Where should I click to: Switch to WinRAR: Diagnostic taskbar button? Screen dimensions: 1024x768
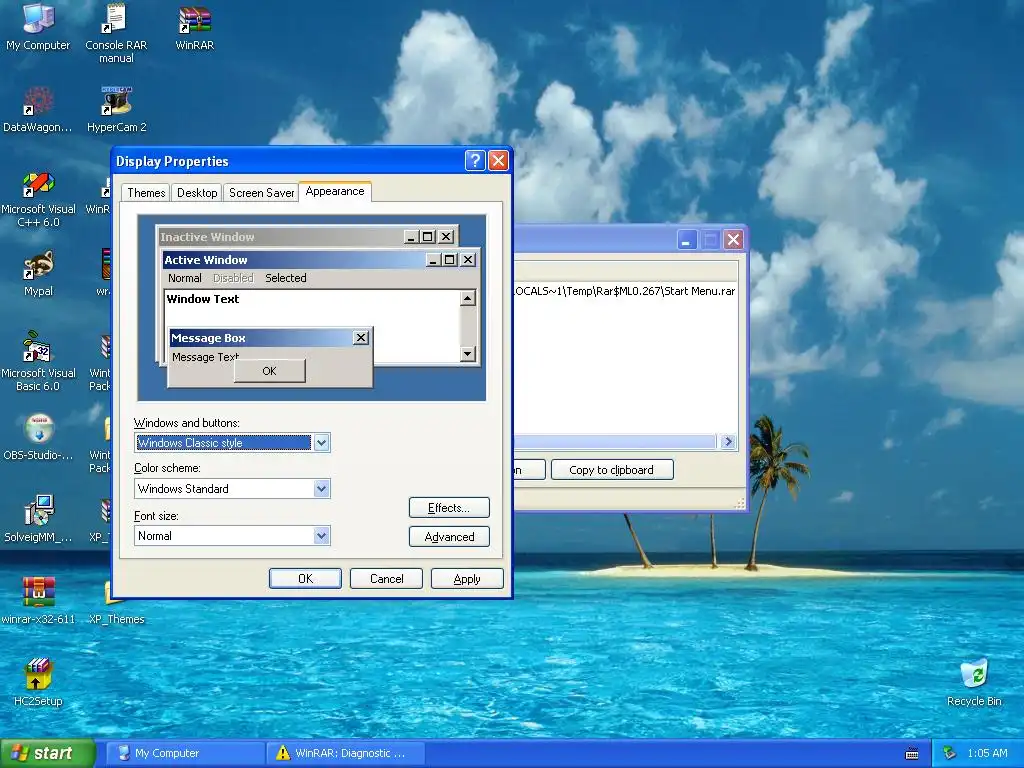(346, 754)
